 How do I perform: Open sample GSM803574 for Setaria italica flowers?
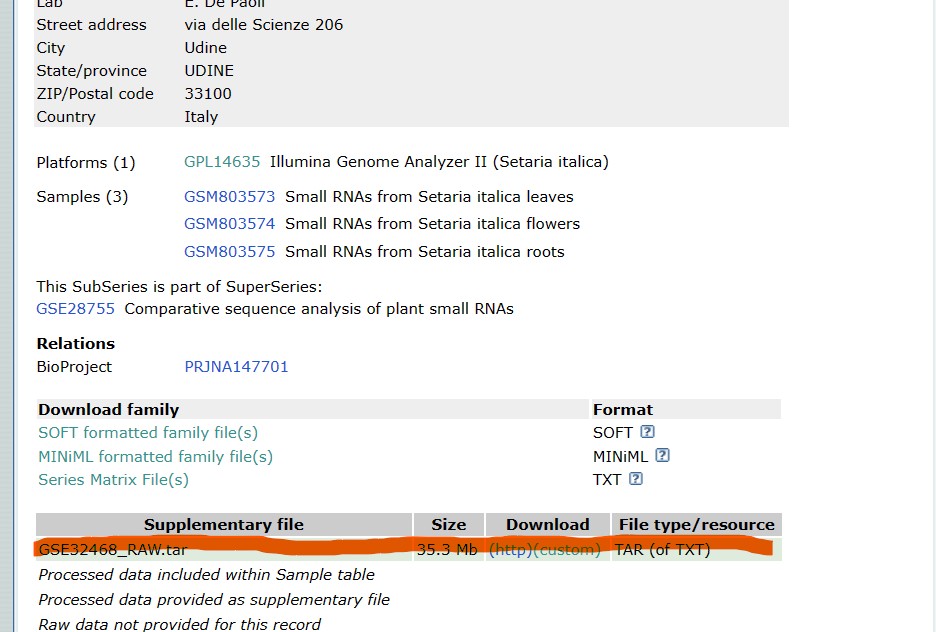(x=229, y=224)
